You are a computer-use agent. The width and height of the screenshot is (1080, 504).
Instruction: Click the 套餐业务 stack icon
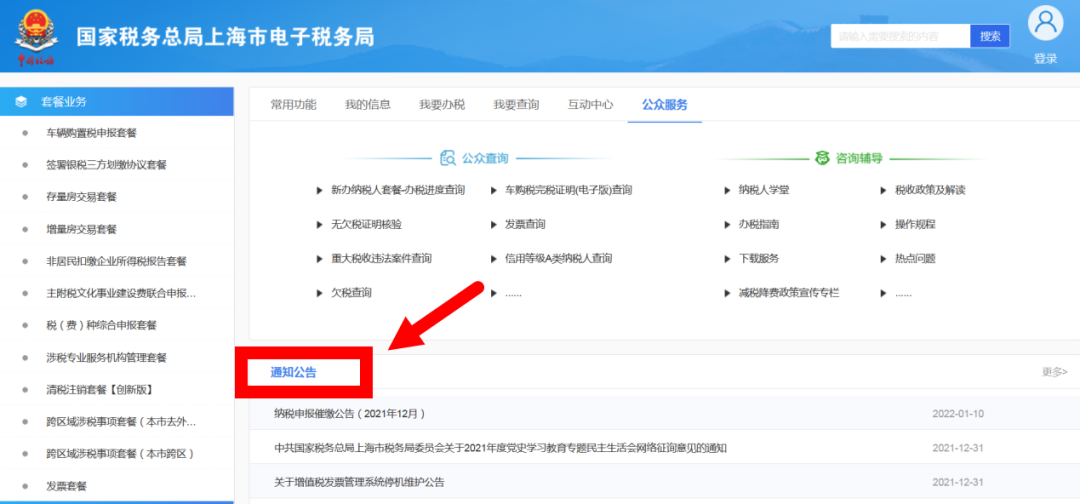point(21,102)
